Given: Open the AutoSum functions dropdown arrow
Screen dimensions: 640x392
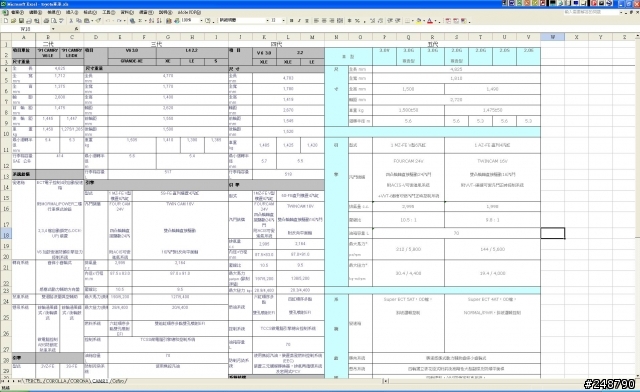Looking at the screenshot, I should (x=146, y=20).
